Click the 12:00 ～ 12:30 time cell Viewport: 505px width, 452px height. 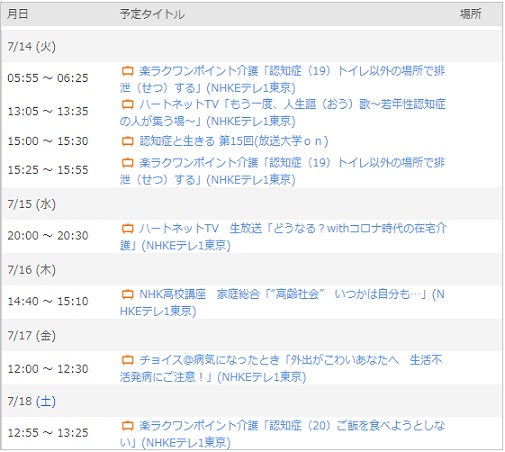click(48, 369)
